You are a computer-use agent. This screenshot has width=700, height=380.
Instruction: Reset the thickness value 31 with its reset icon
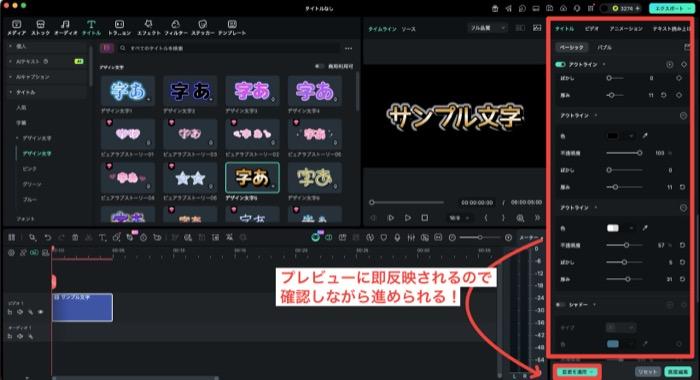click(x=683, y=279)
